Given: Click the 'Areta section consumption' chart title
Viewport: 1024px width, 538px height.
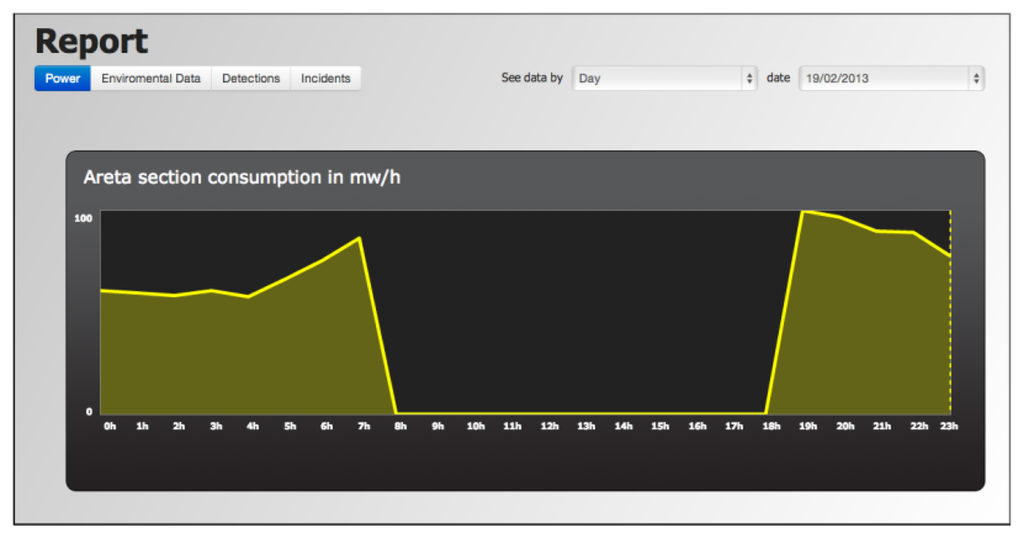Looking at the screenshot, I should 242,177.
